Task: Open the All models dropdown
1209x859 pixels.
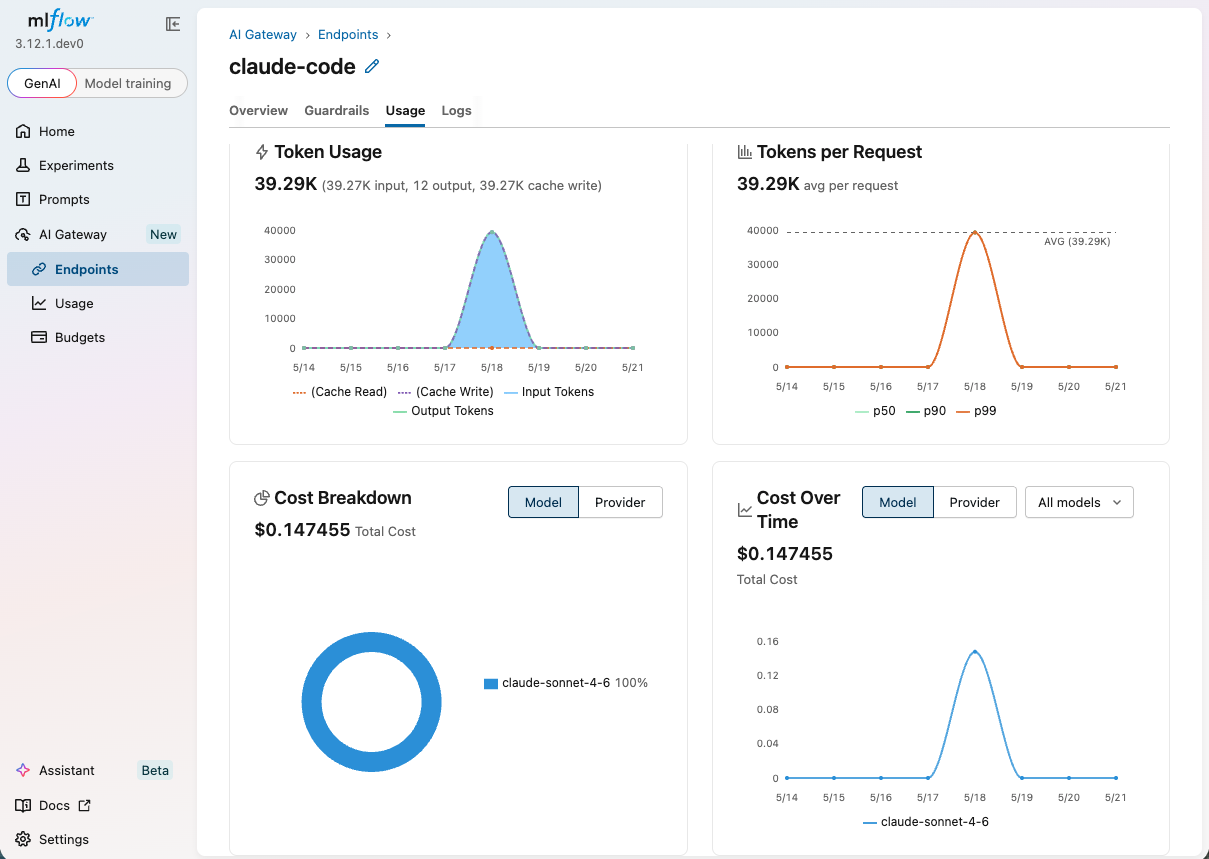Action: [x=1079, y=502]
